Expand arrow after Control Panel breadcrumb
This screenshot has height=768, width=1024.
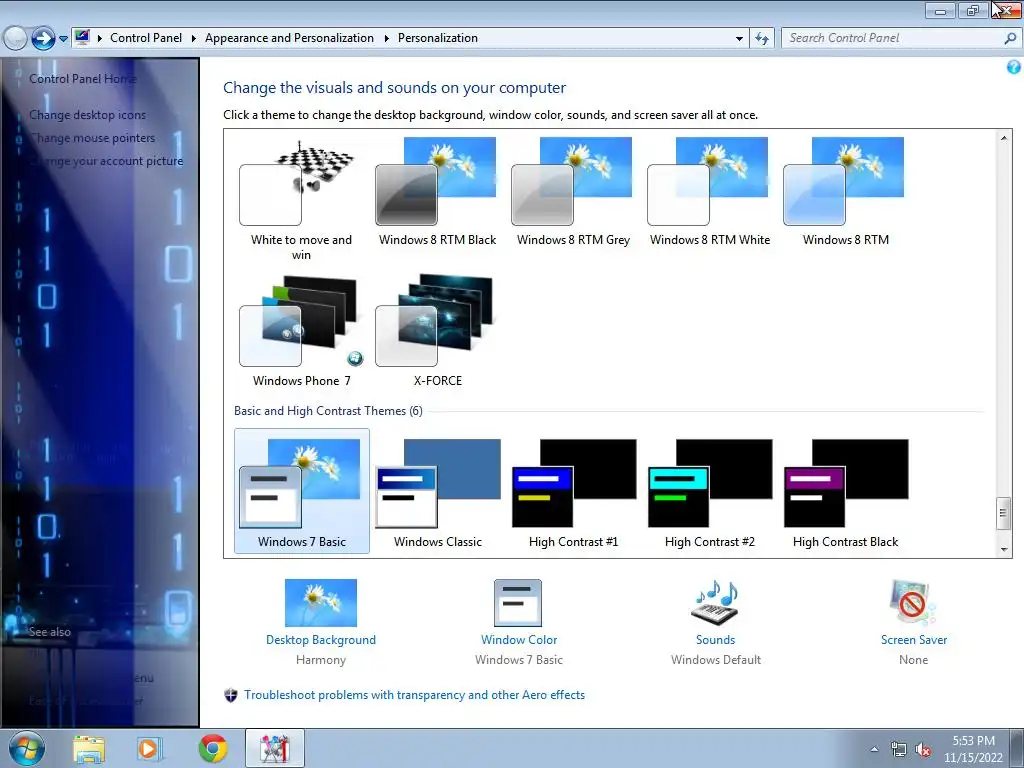click(193, 39)
